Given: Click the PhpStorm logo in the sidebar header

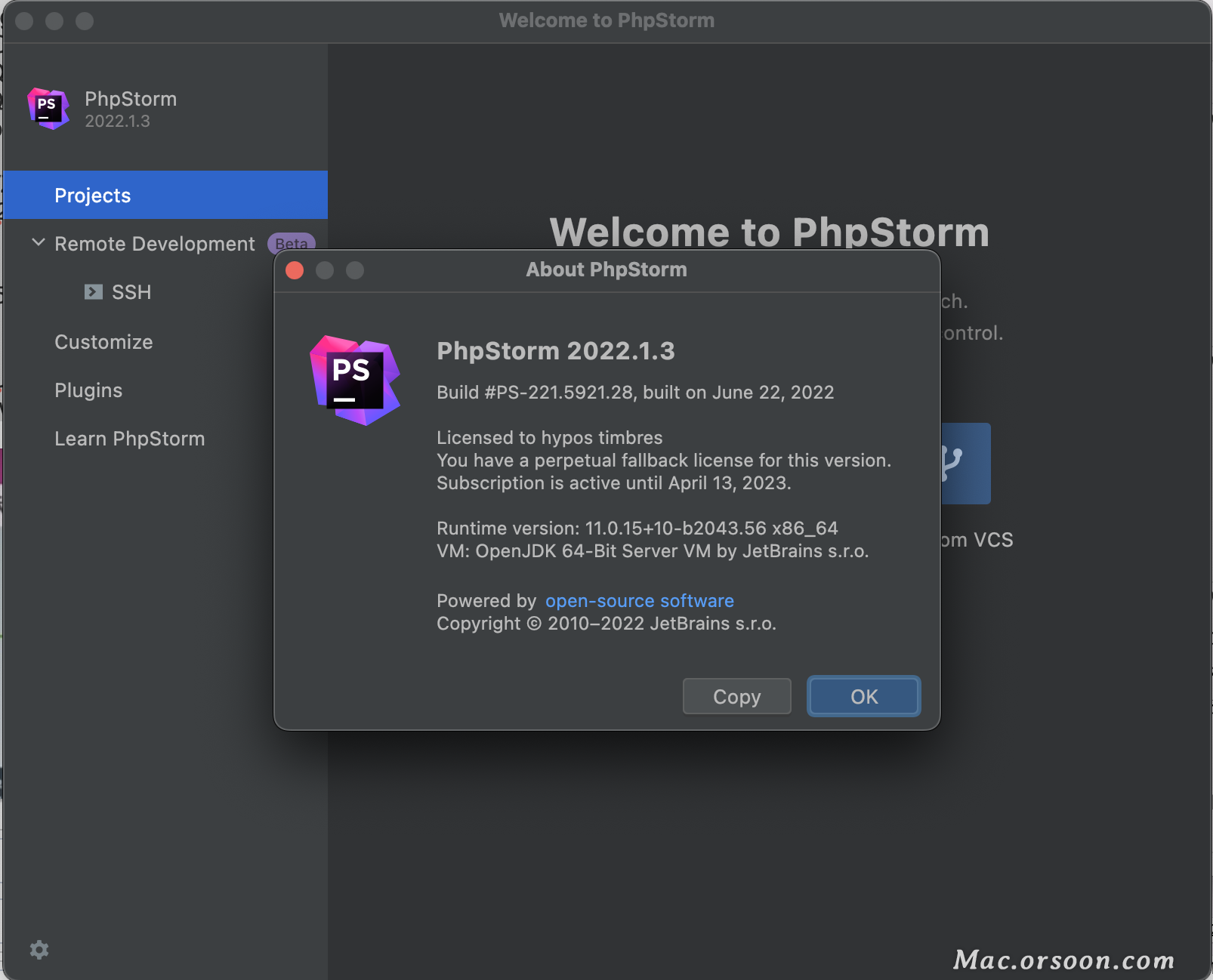Looking at the screenshot, I should coord(48,109).
